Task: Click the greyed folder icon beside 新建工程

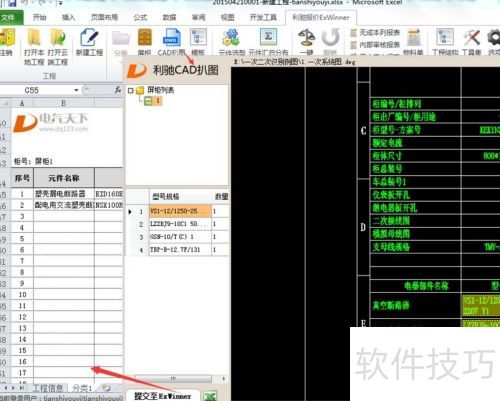Action: tap(121, 38)
